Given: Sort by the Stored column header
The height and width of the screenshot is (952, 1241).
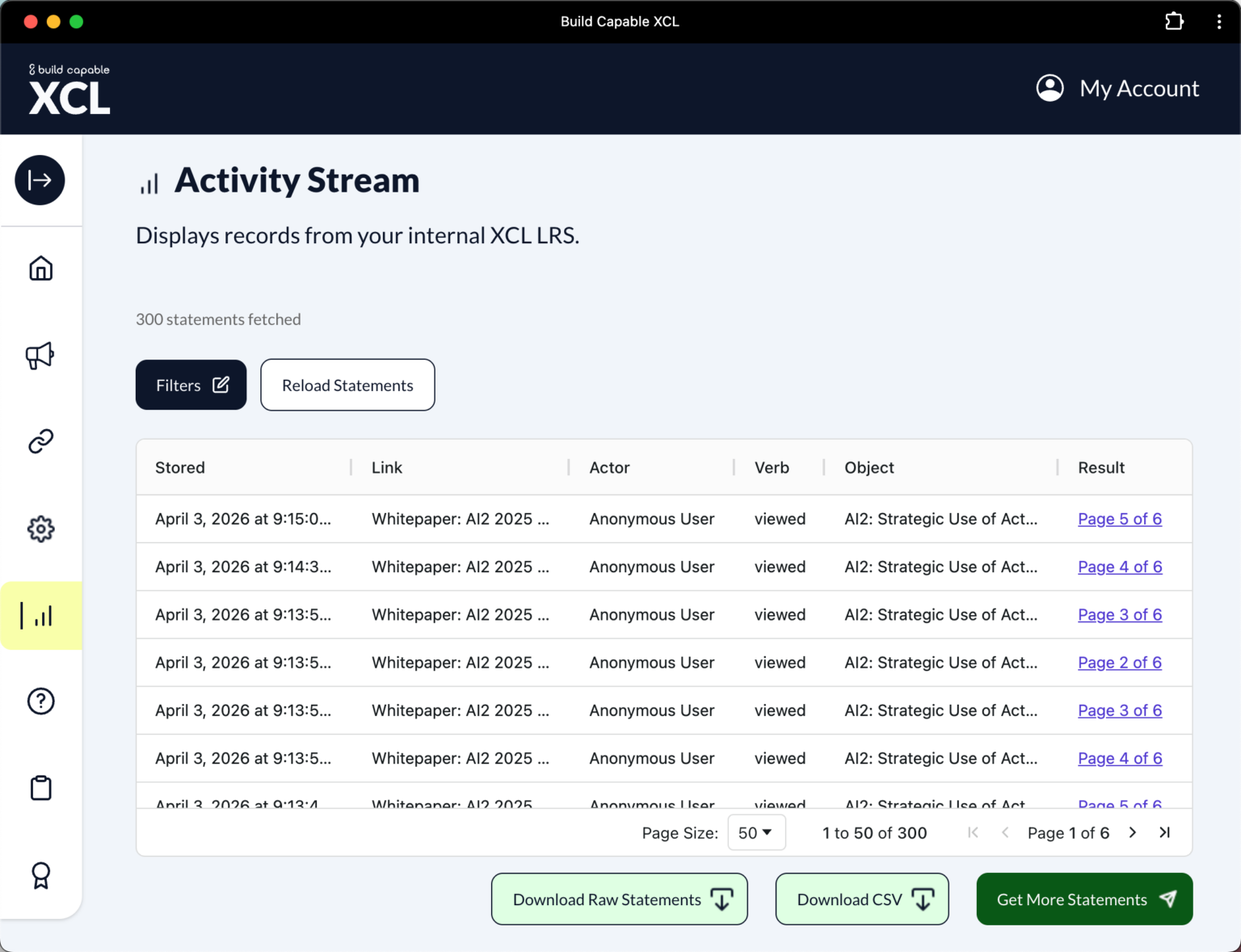Looking at the screenshot, I should pos(180,467).
